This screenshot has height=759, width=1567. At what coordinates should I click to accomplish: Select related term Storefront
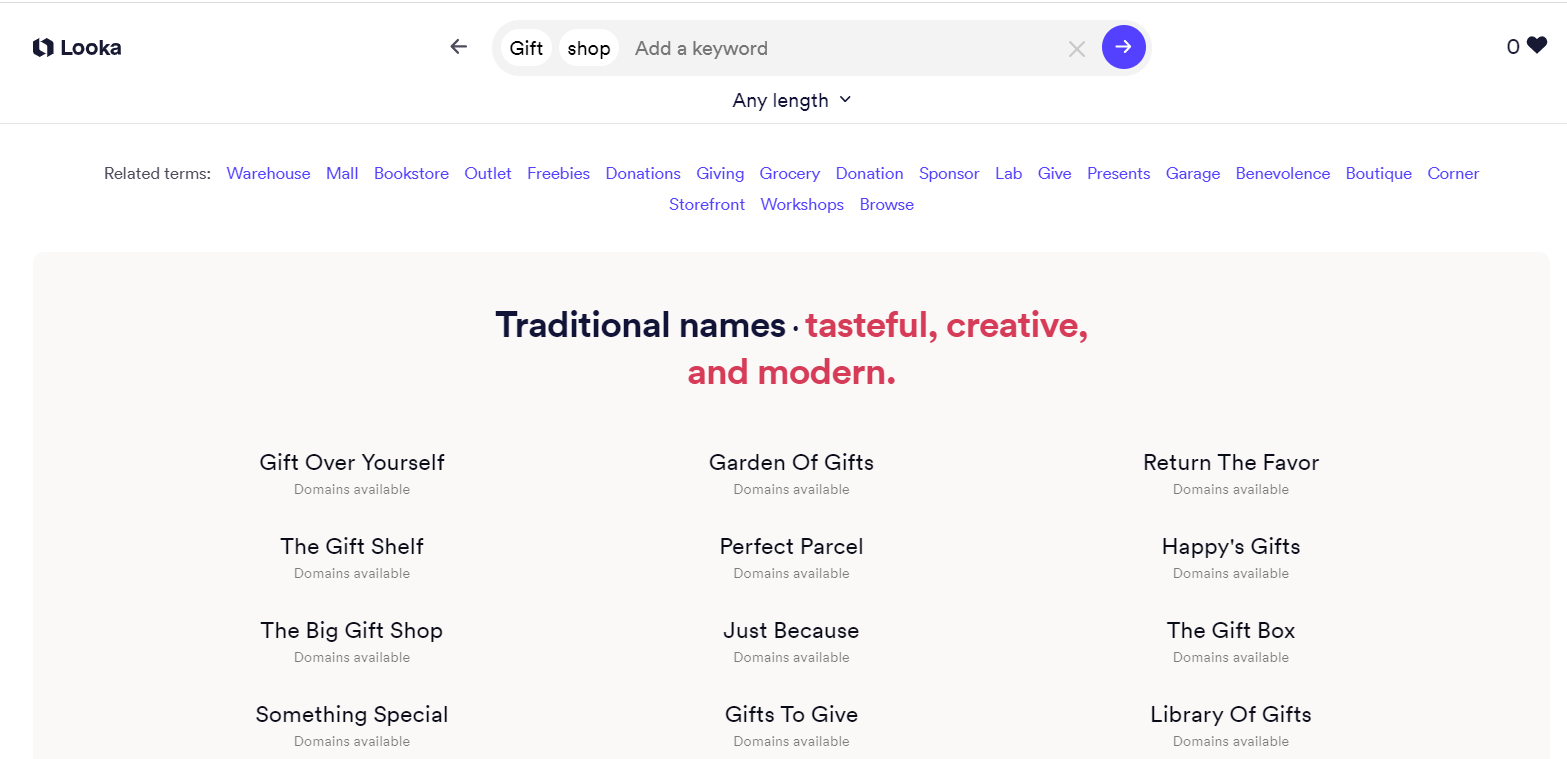[x=707, y=204]
